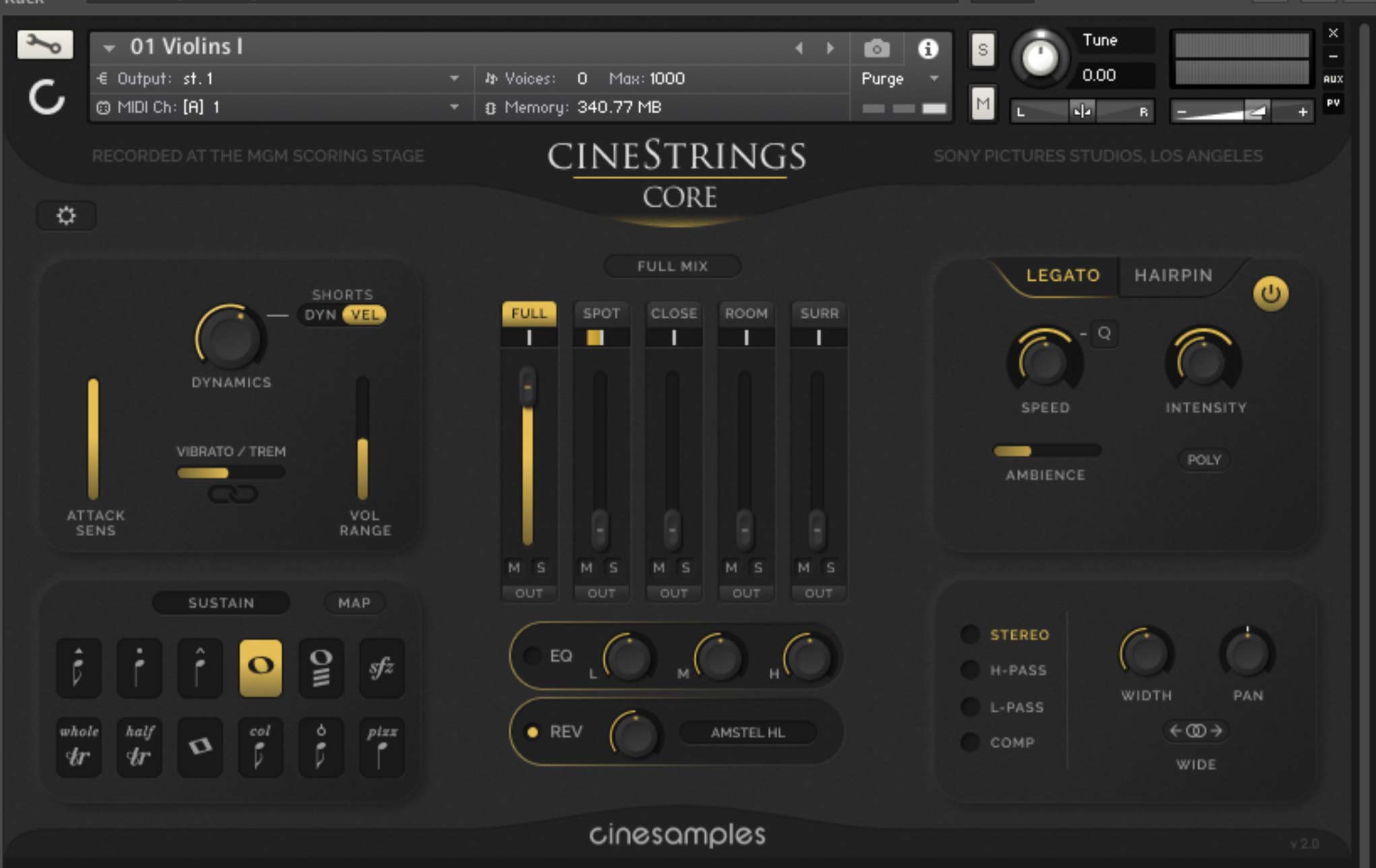Select the measured tremolo articulation icon
The width and height of the screenshot is (1376, 868).
point(321,668)
